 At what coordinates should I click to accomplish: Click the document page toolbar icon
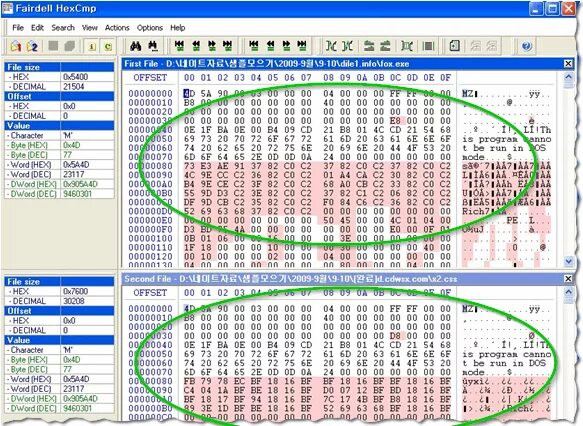point(454,46)
